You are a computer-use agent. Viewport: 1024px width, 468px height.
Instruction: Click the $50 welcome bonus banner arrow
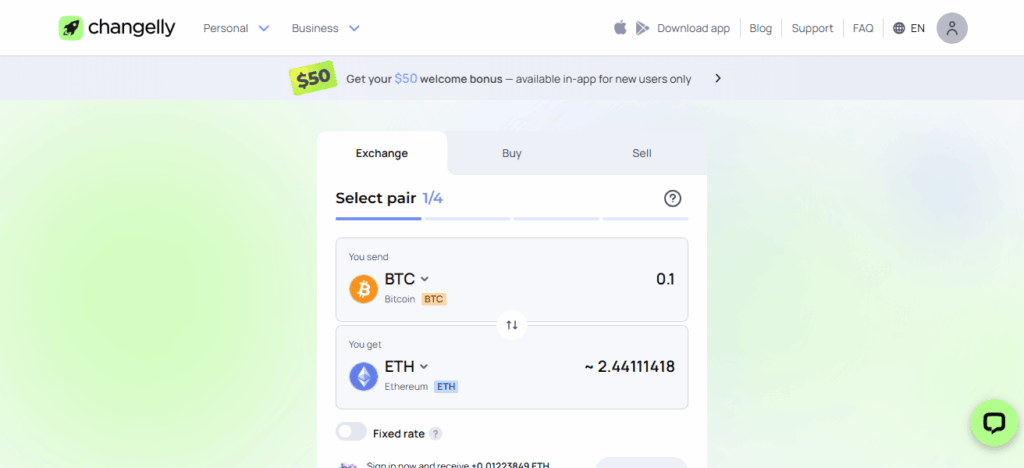tap(718, 78)
